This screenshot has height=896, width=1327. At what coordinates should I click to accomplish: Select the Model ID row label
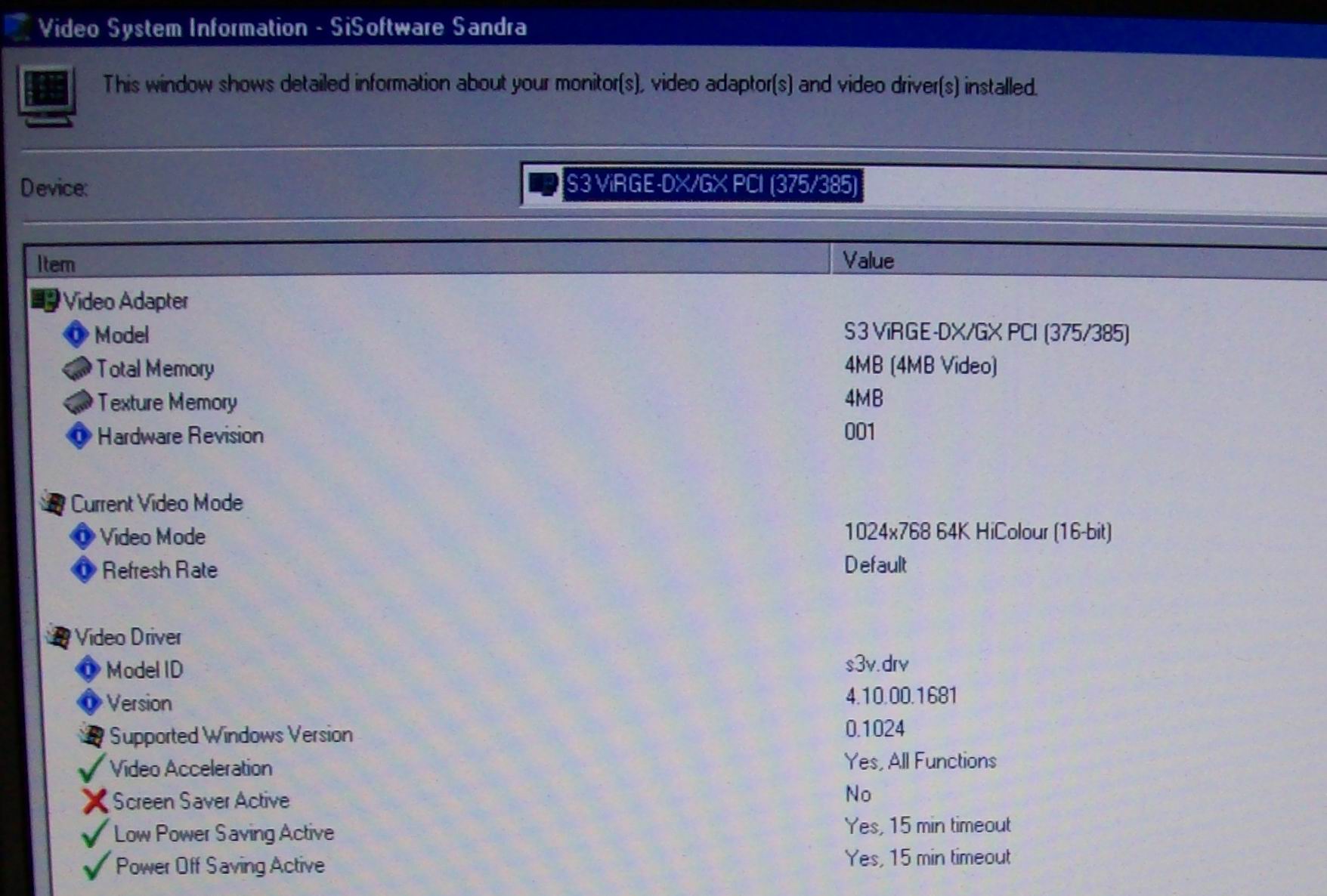click(x=144, y=670)
